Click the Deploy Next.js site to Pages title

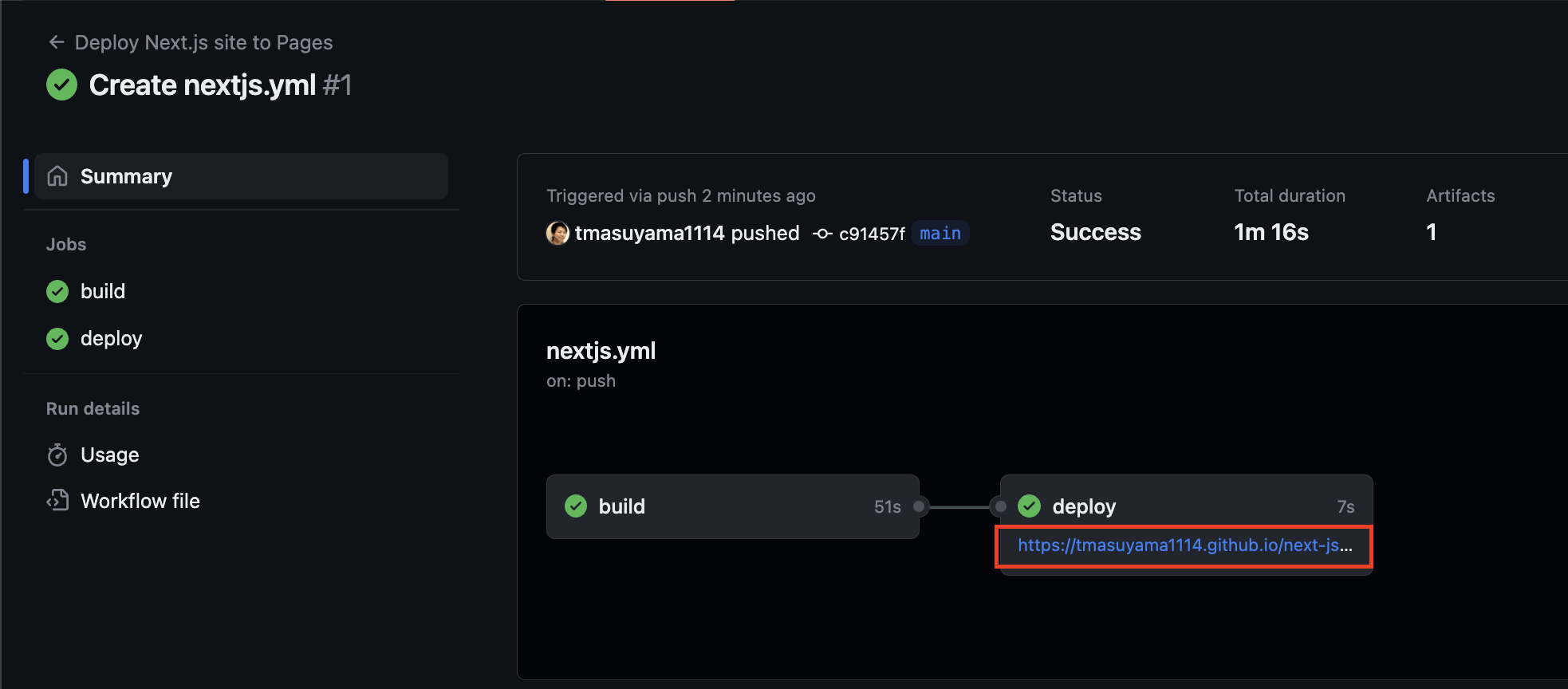(x=203, y=41)
